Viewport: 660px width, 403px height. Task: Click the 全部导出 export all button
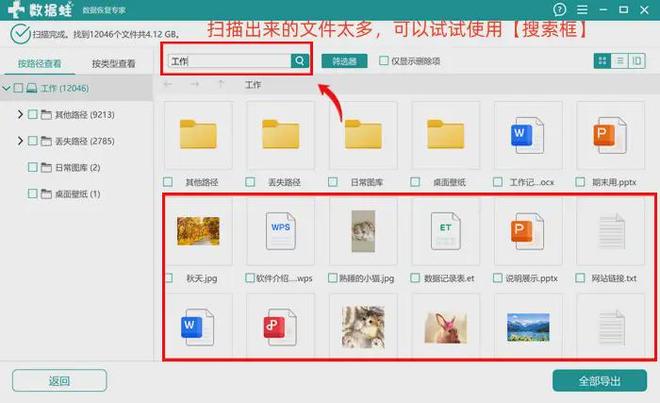599,381
